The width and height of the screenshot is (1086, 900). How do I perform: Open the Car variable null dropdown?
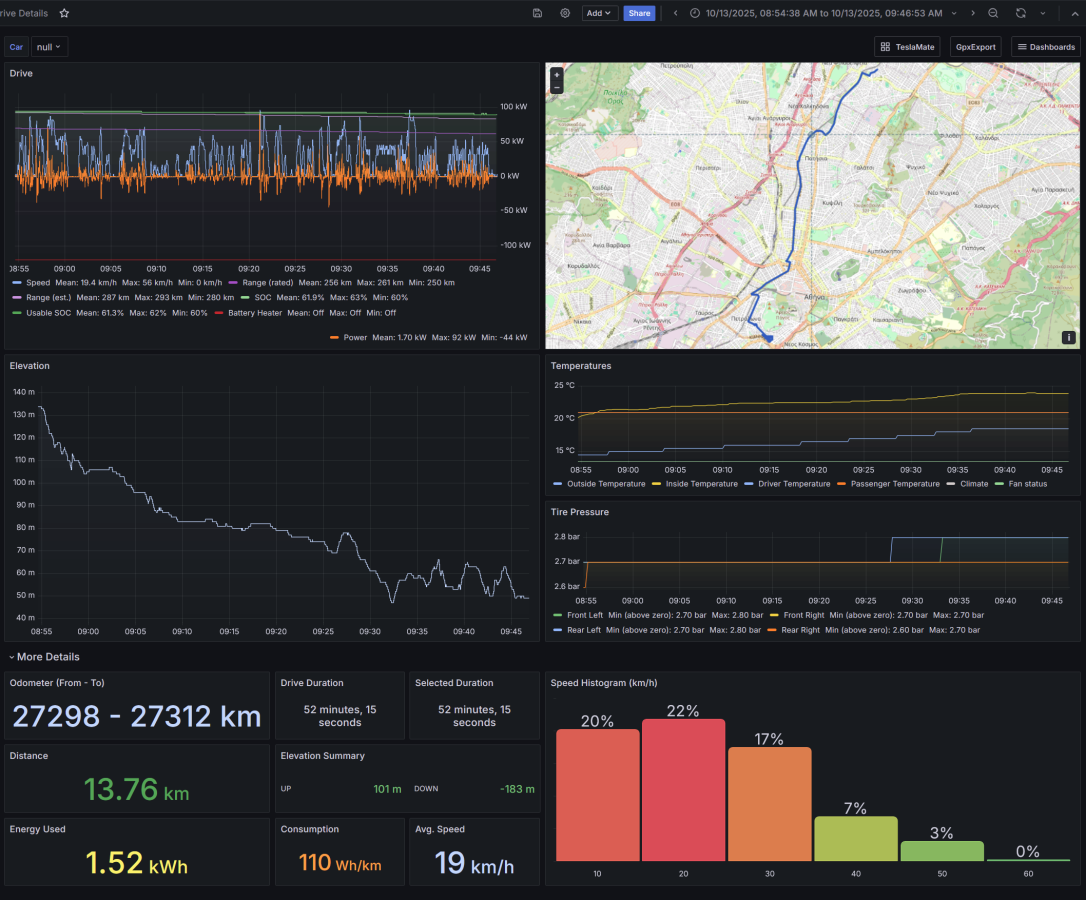tap(49, 47)
